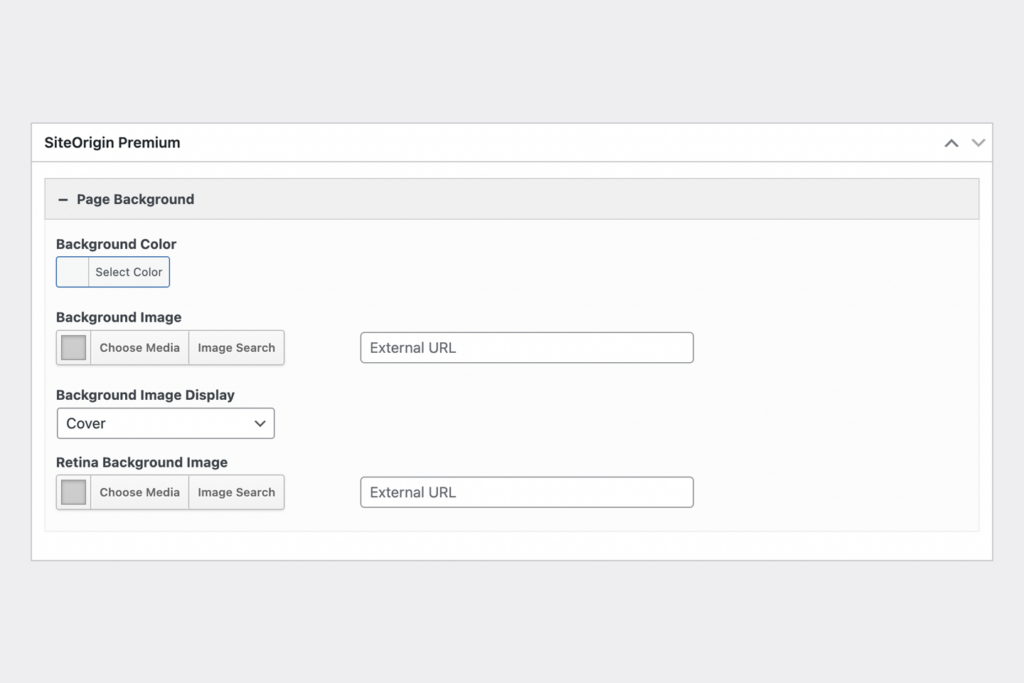Choose Media for the Retina Background Image
The width and height of the screenshot is (1024, 683).
(x=139, y=492)
